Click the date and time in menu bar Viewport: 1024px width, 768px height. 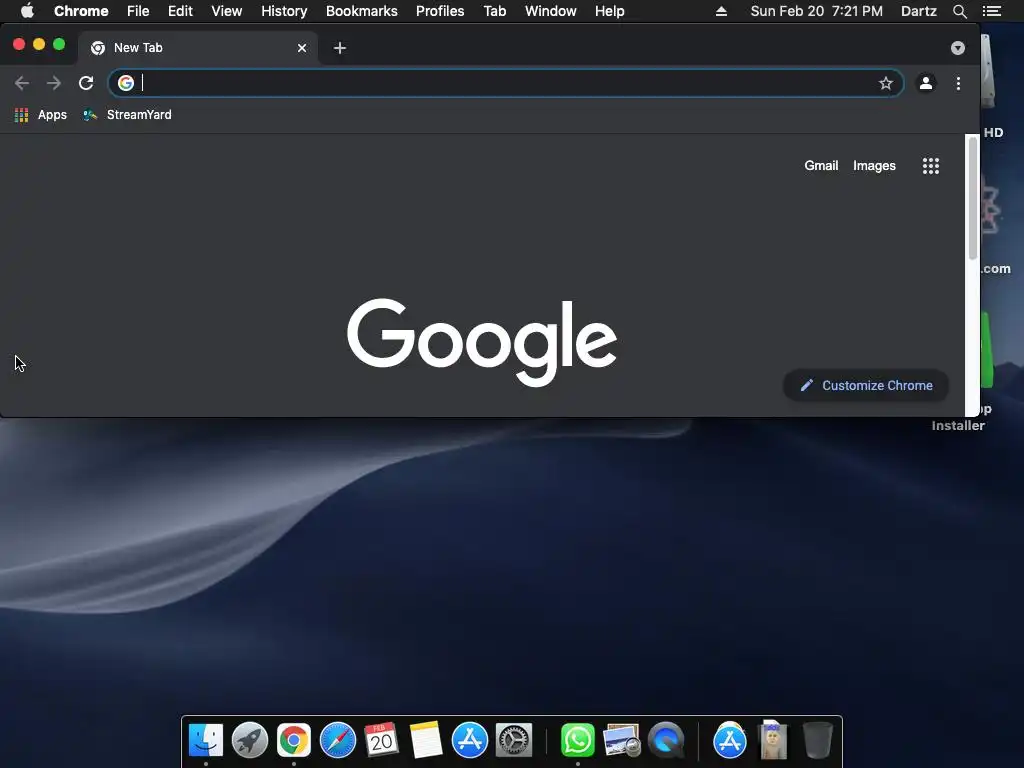816,11
